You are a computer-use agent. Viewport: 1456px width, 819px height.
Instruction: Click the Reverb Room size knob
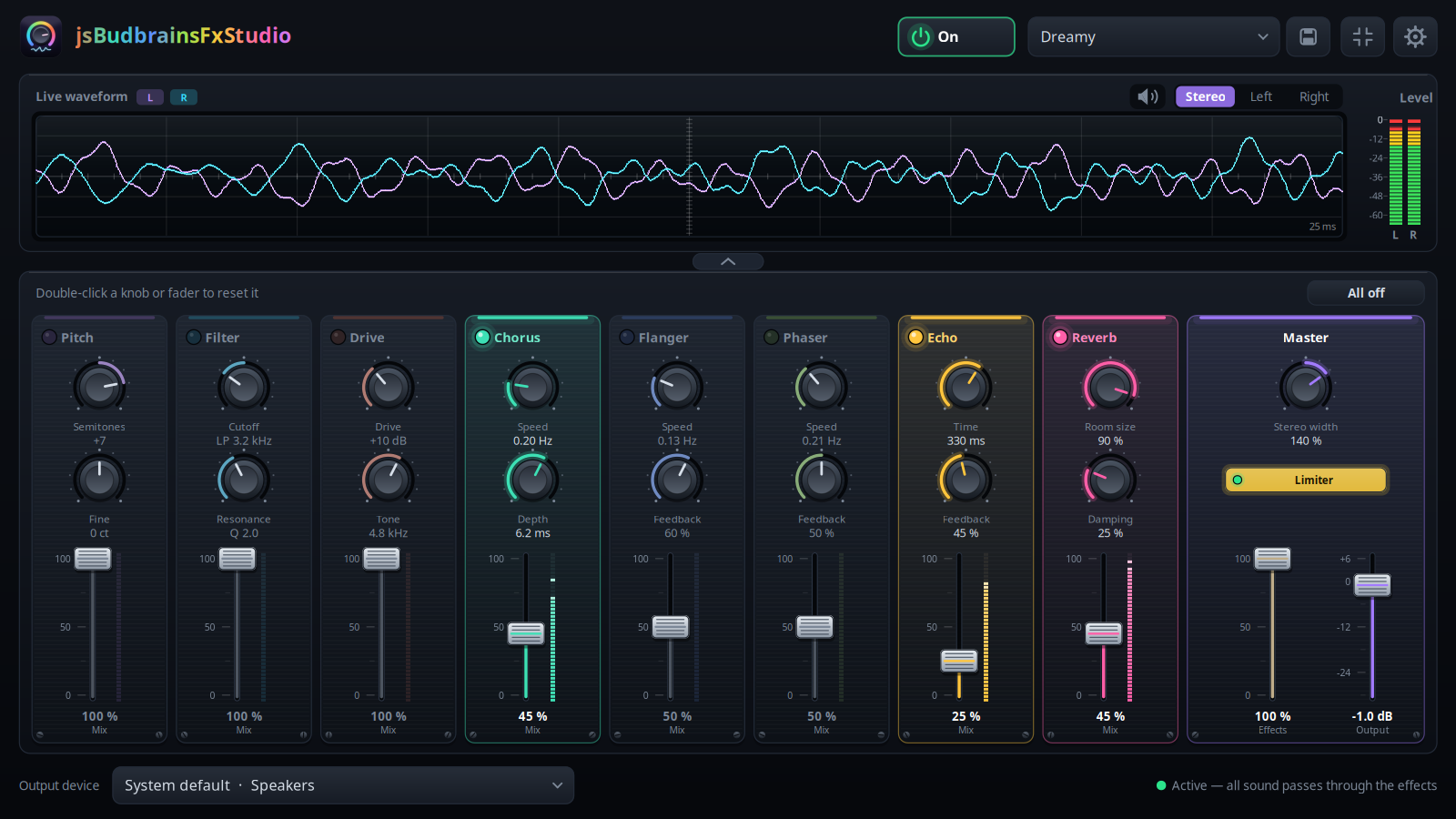[1110, 386]
